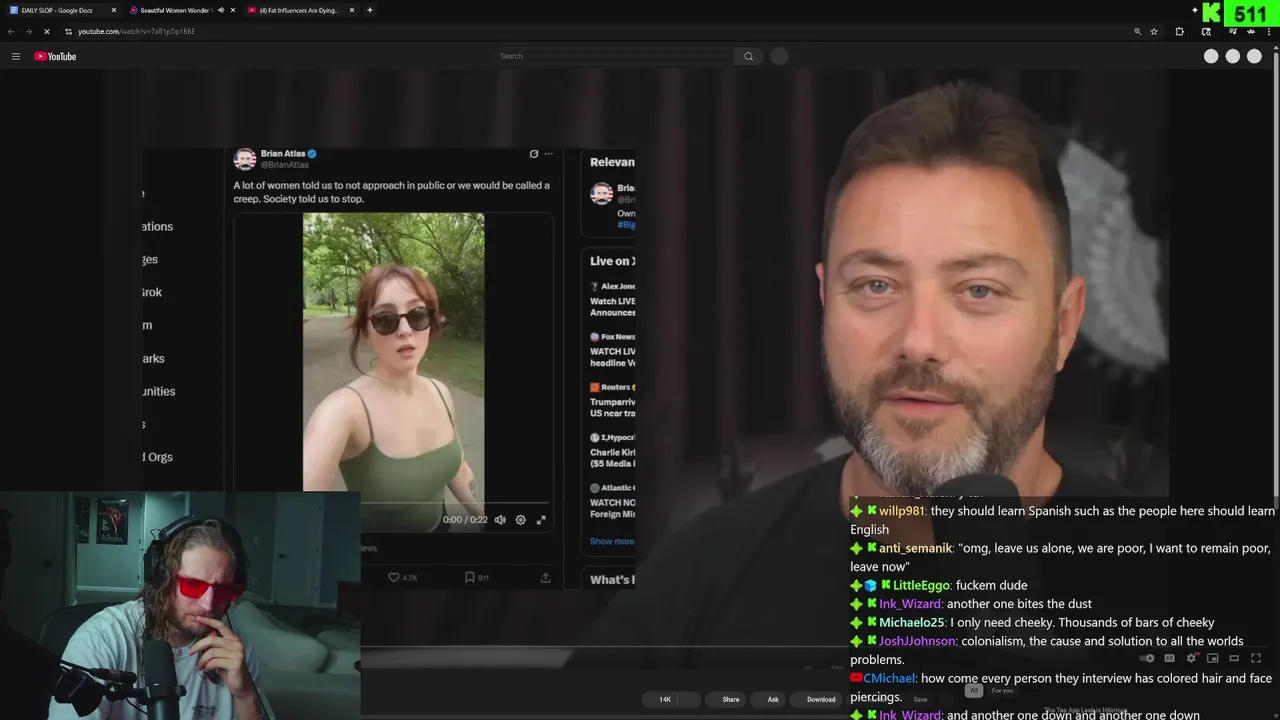This screenshot has width=1280, height=720.
Task: Open JoshJJohnson username in chat
Action: (x=918, y=641)
